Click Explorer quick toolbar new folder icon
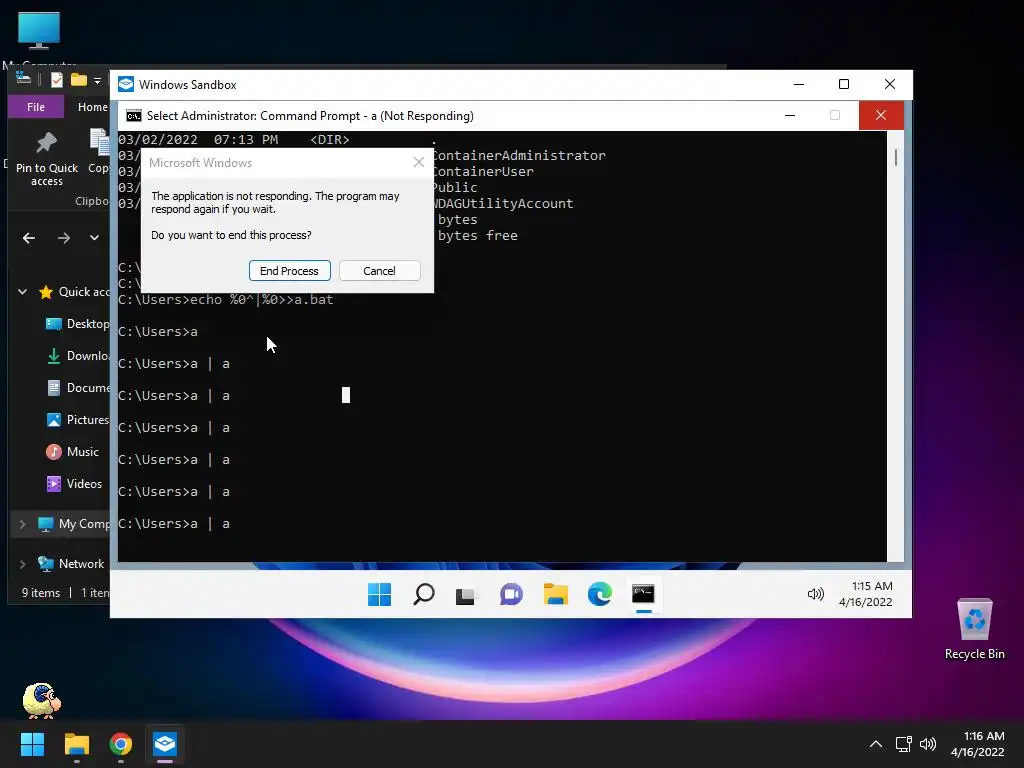This screenshot has width=1024, height=768. pyautogui.click(x=79, y=80)
